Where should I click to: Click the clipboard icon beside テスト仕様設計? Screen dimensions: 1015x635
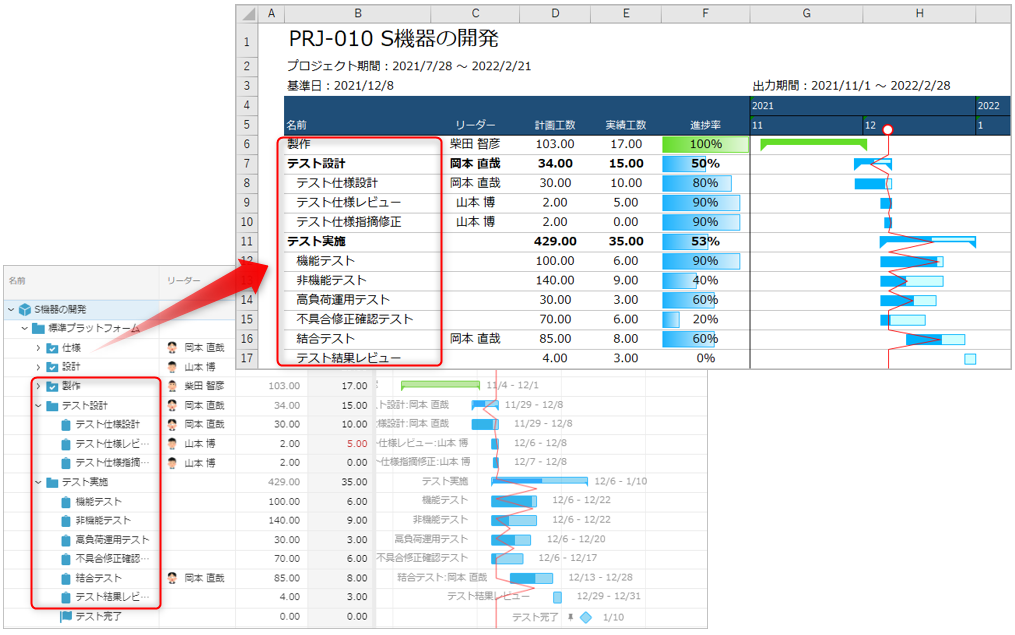(66, 424)
